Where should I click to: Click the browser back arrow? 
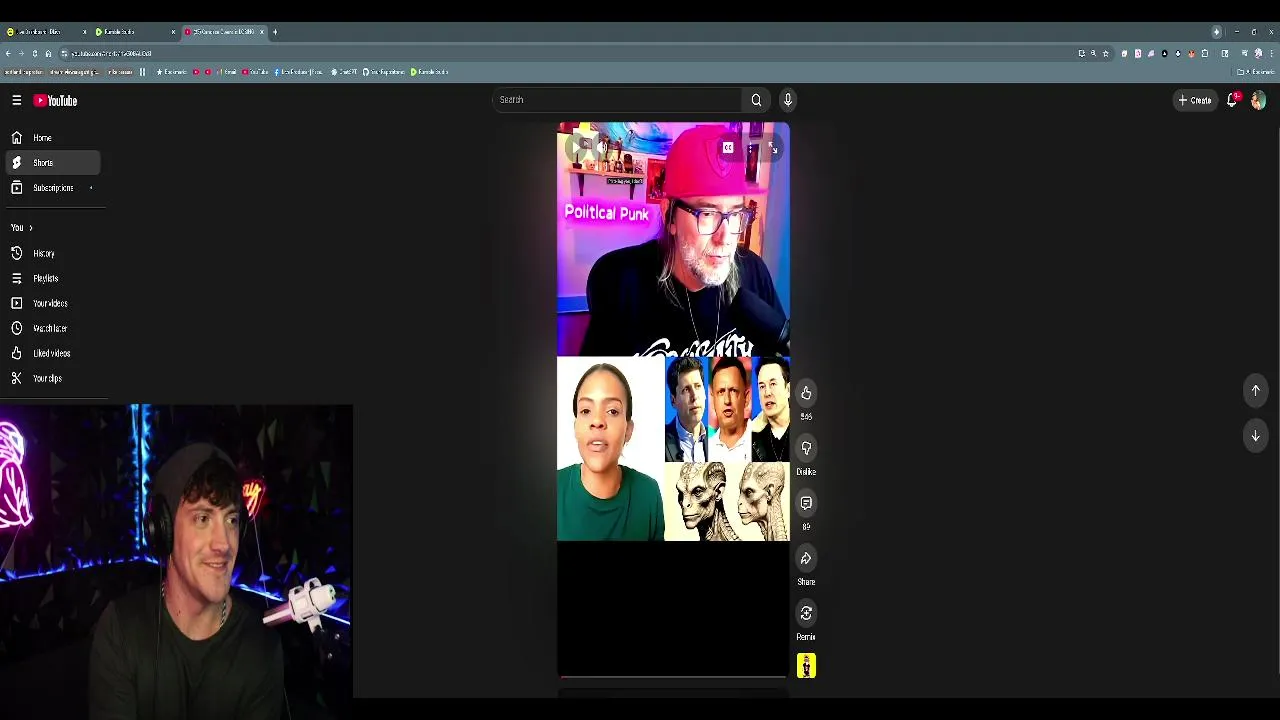point(8,54)
